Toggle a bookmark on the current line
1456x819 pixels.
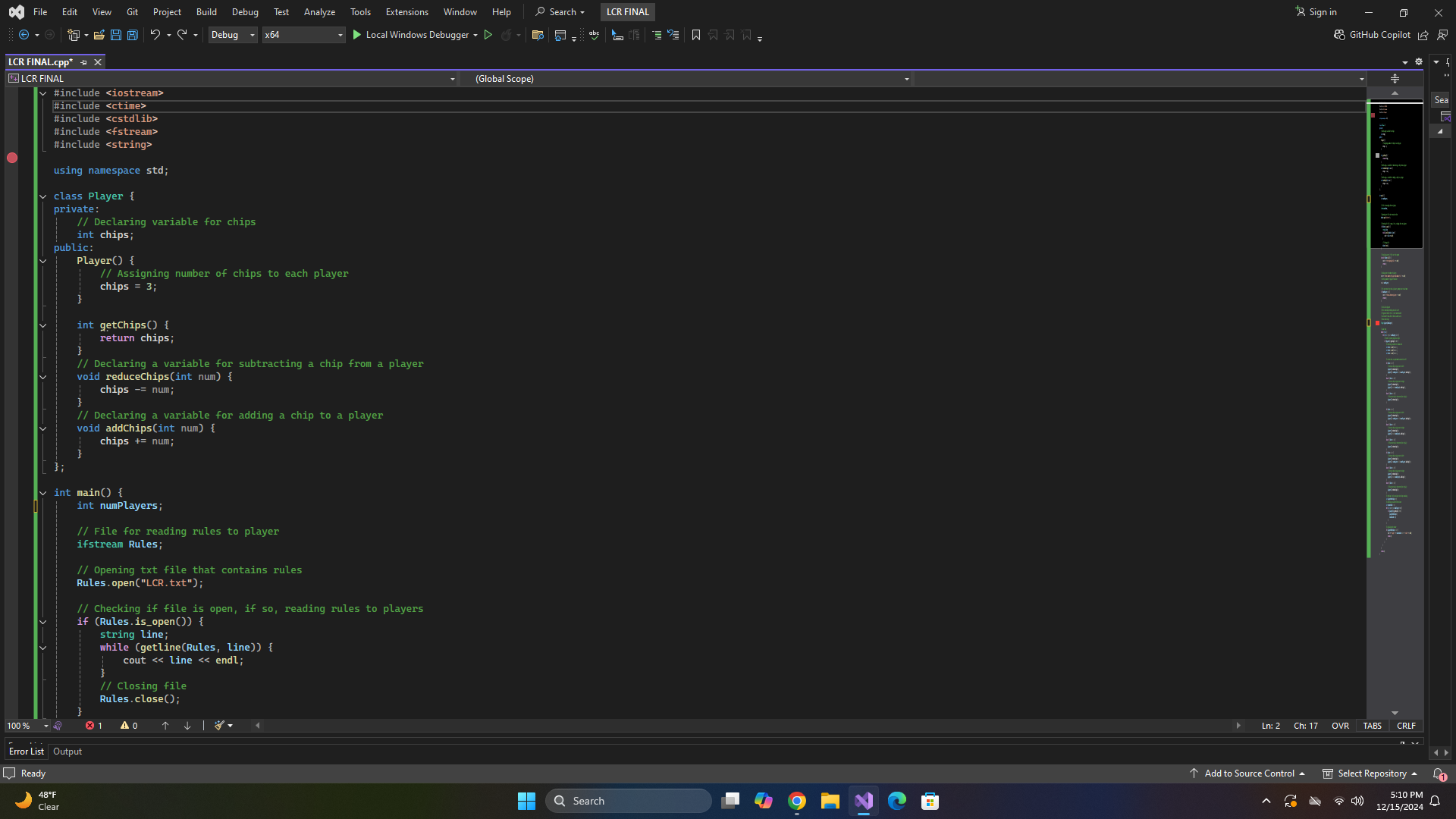coord(695,35)
